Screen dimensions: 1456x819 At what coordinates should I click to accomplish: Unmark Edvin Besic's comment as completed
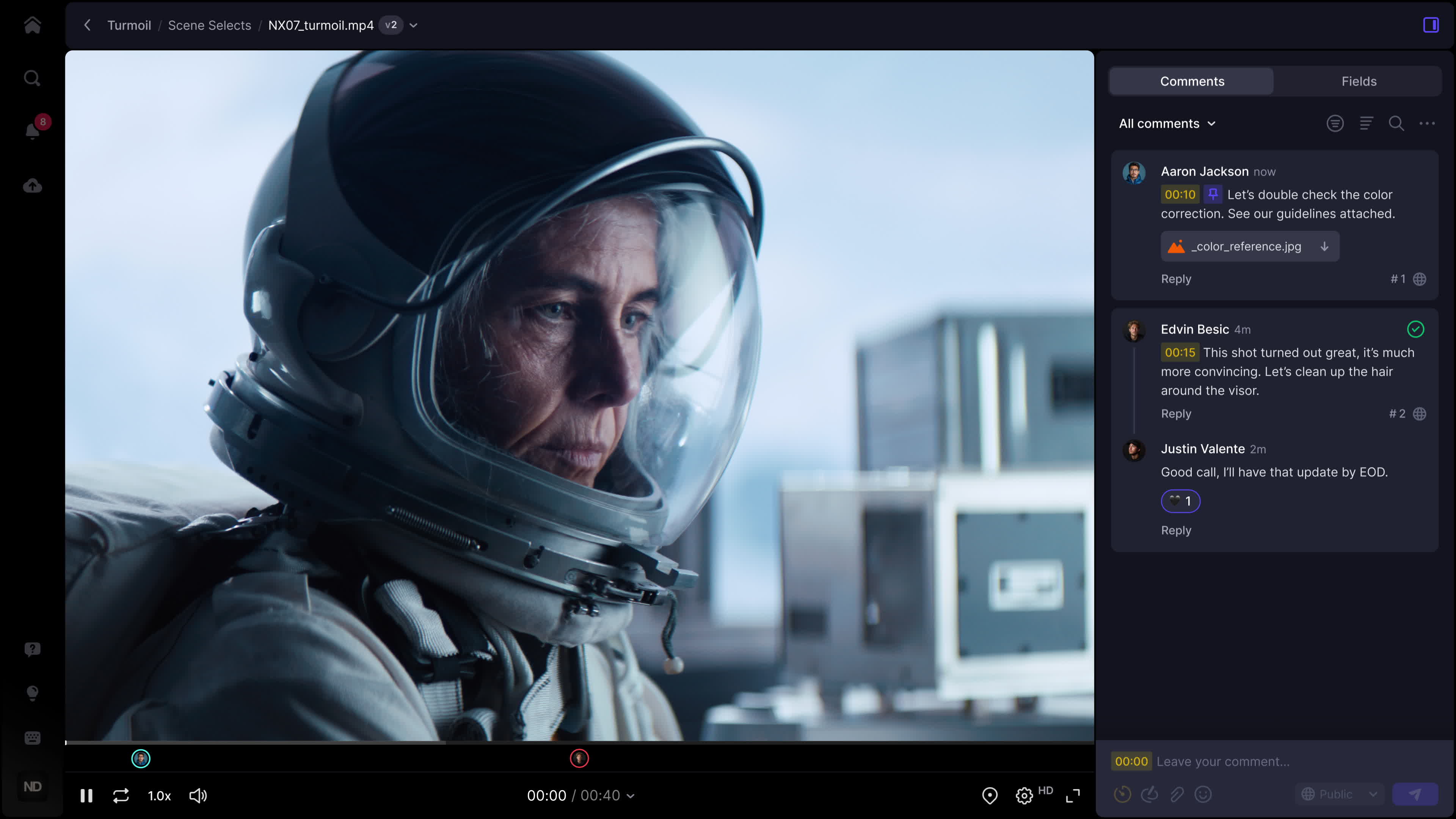click(x=1415, y=329)
